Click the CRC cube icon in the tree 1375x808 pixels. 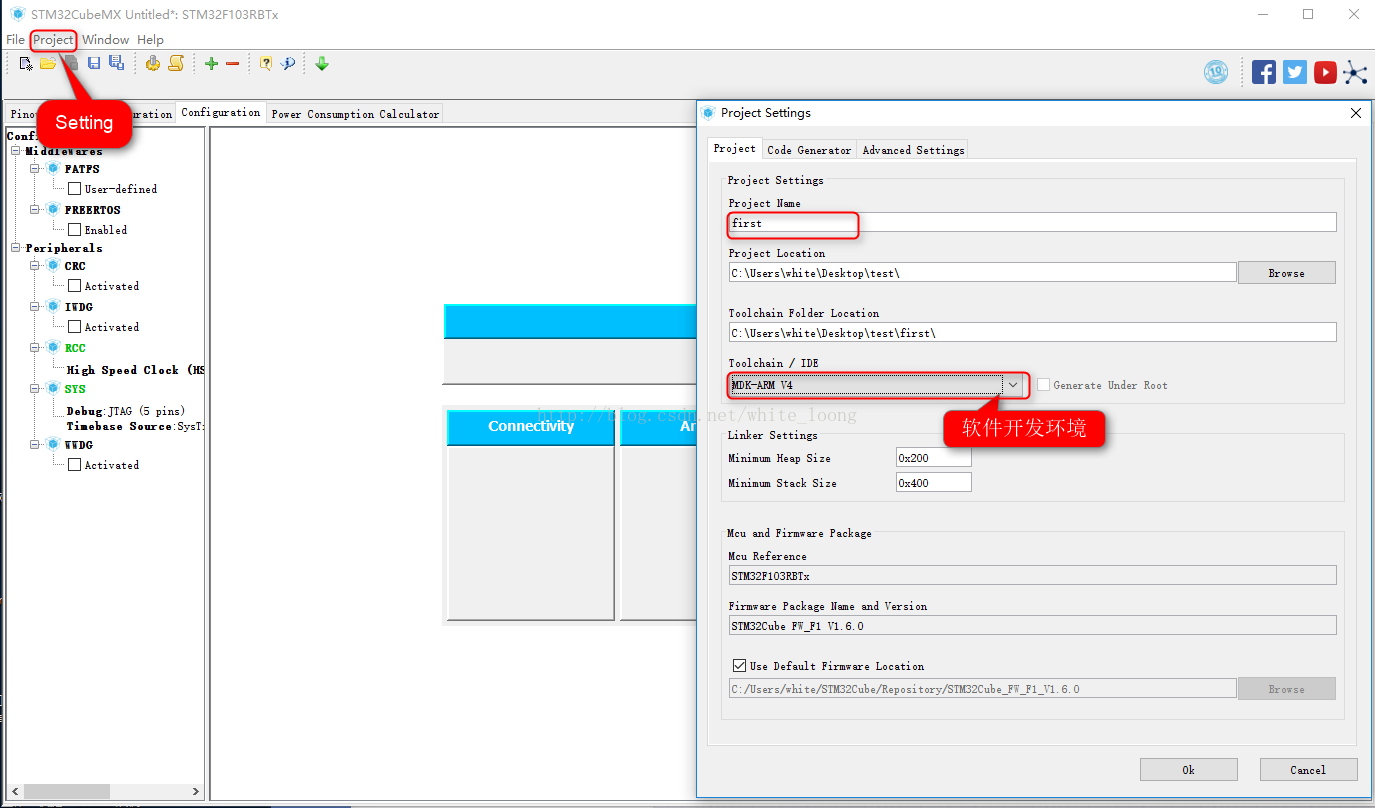(53, 265)
